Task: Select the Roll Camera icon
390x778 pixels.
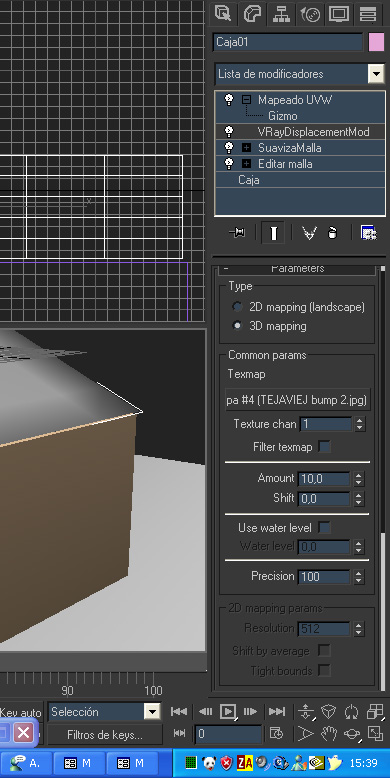Action: [351, 713]
